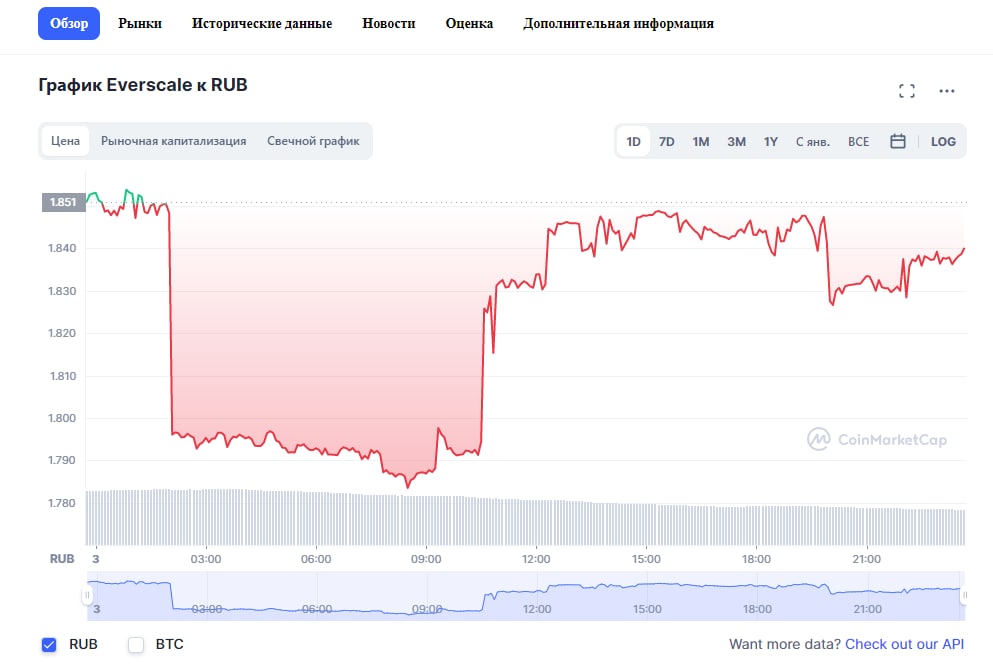
Task: Choose the ВСЕ time range
Action: click(x=859, y=141)
